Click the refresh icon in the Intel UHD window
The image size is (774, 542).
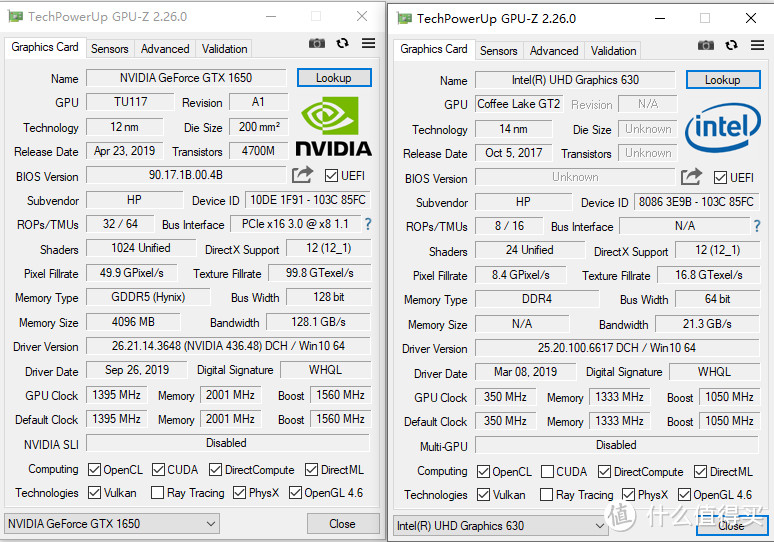[x=732, y=45]
